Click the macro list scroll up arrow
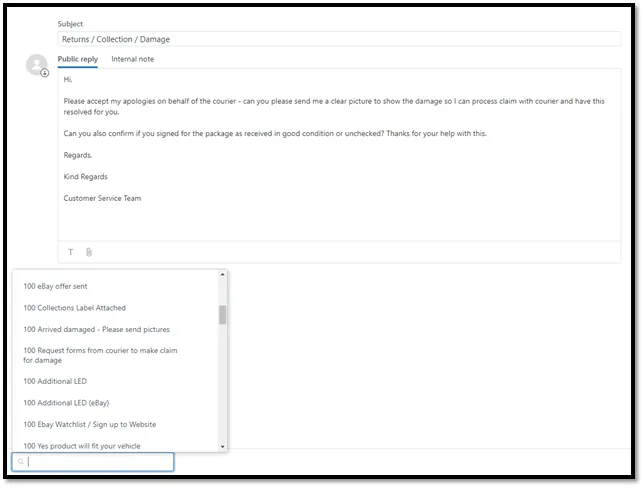This screenshot has height=488, width=644. tap(223, 274)
